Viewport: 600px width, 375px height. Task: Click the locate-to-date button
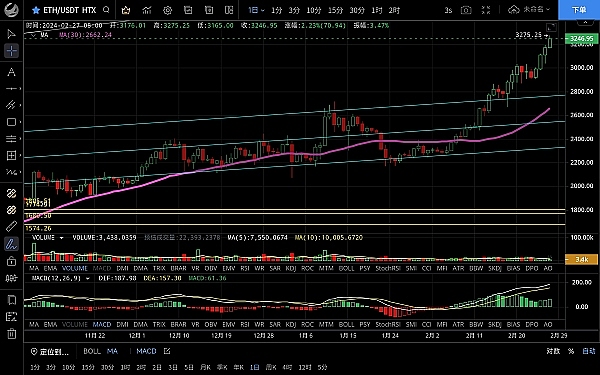tap(51, 351)
